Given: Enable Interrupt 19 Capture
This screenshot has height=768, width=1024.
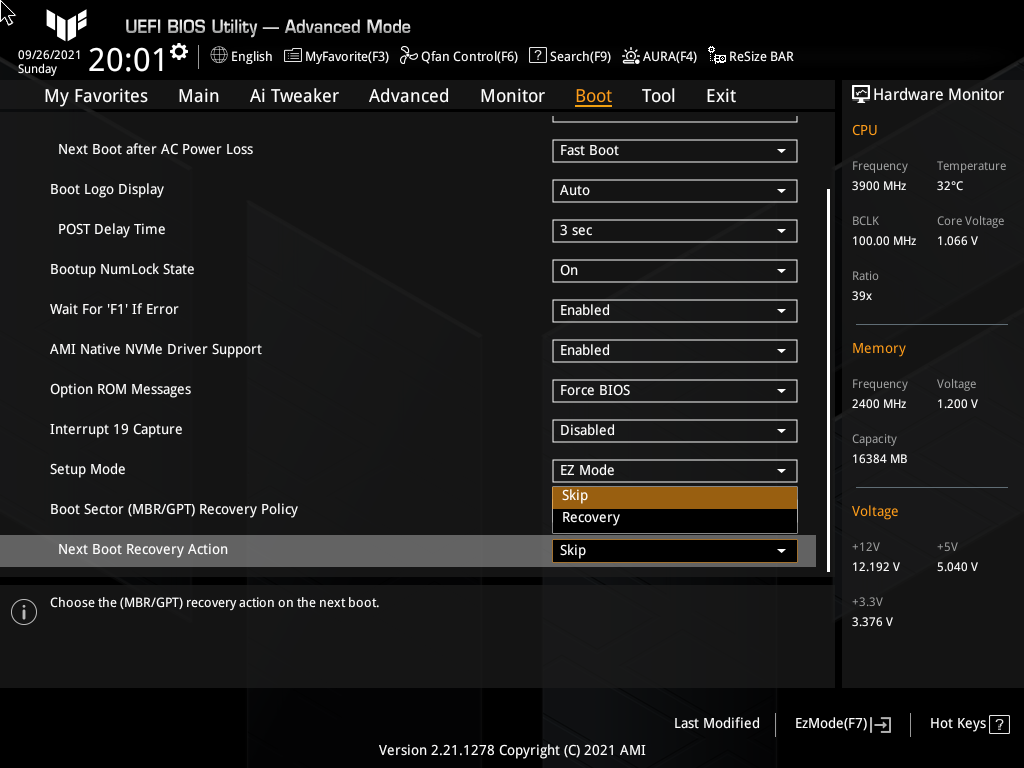Looking at the screenshot, I should click(x=673, y=430).
